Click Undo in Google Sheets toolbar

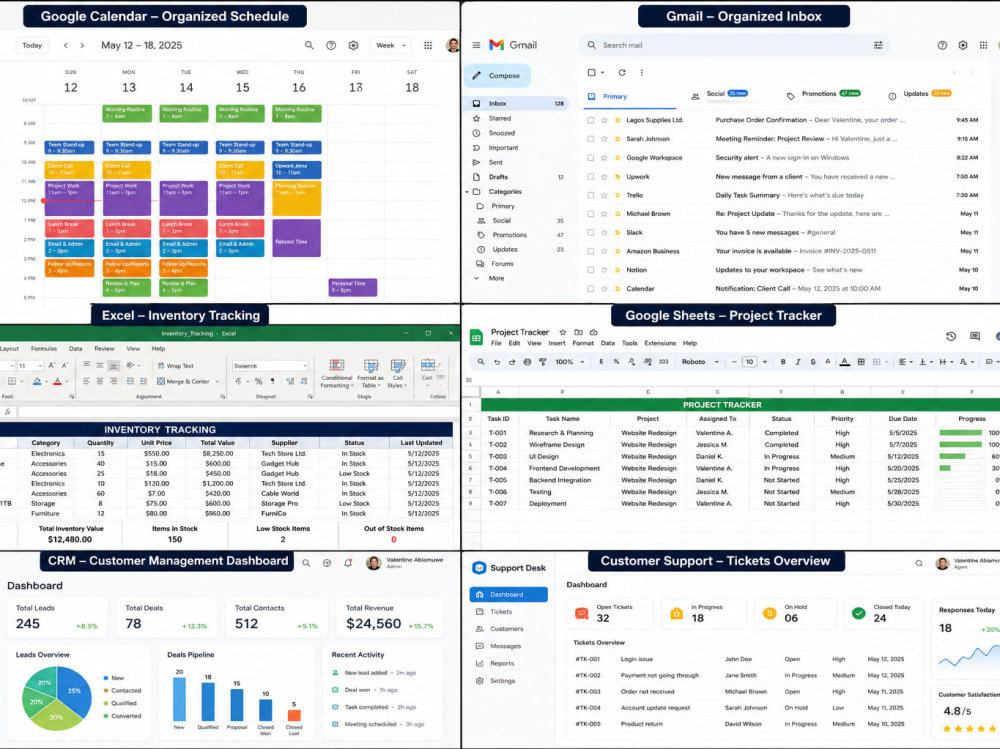(497, 362)
